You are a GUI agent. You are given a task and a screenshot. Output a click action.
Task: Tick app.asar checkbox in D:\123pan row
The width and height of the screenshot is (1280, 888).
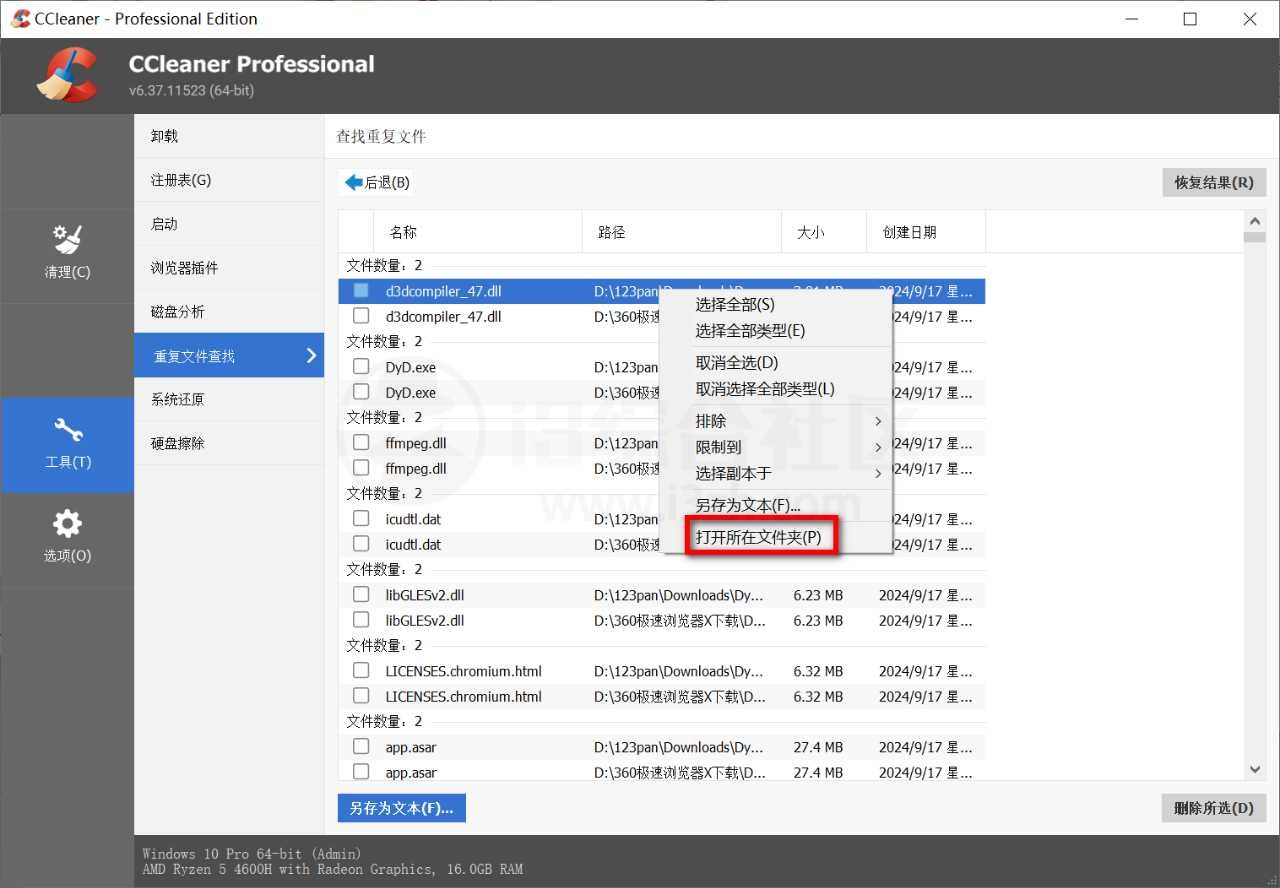[361, 747]
